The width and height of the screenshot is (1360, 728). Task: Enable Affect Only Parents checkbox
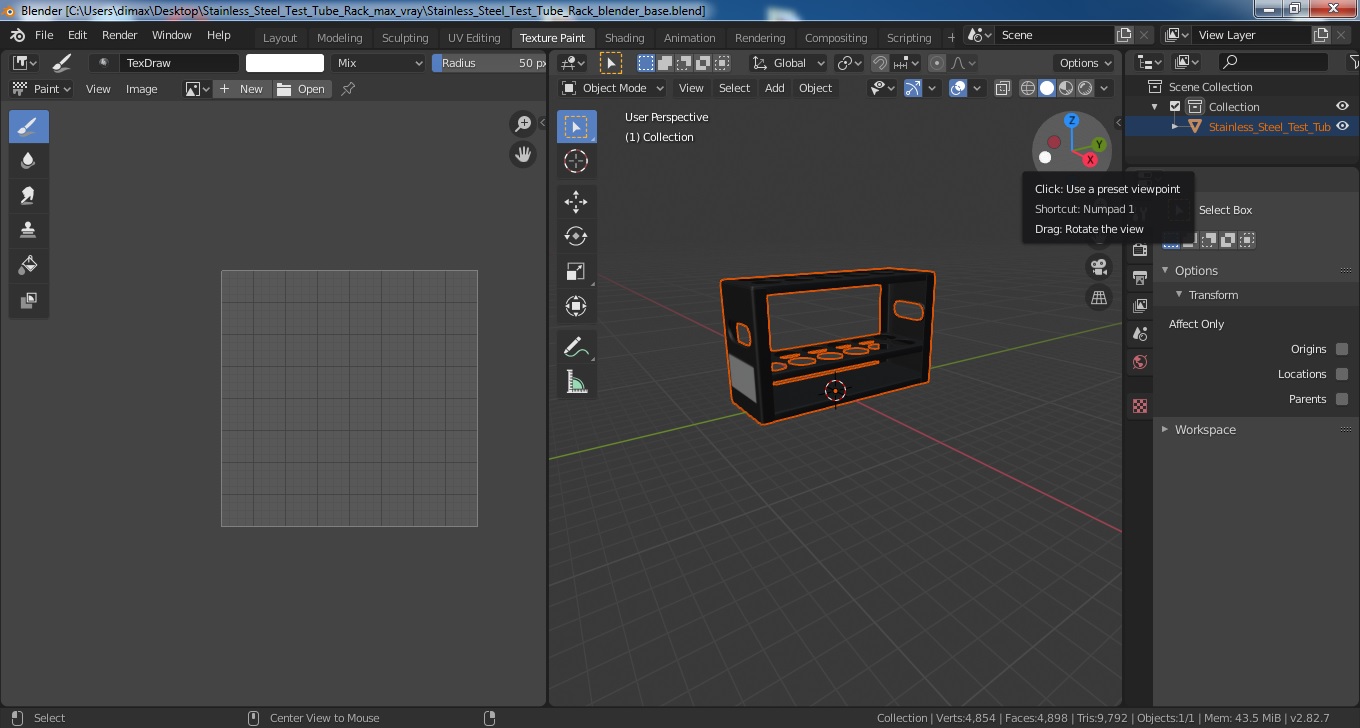click(1342, 399)
